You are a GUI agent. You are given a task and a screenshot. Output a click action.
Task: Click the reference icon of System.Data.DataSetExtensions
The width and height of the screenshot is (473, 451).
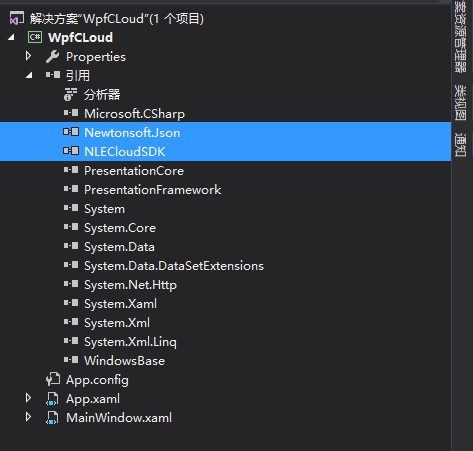click(x=71, y=265)
